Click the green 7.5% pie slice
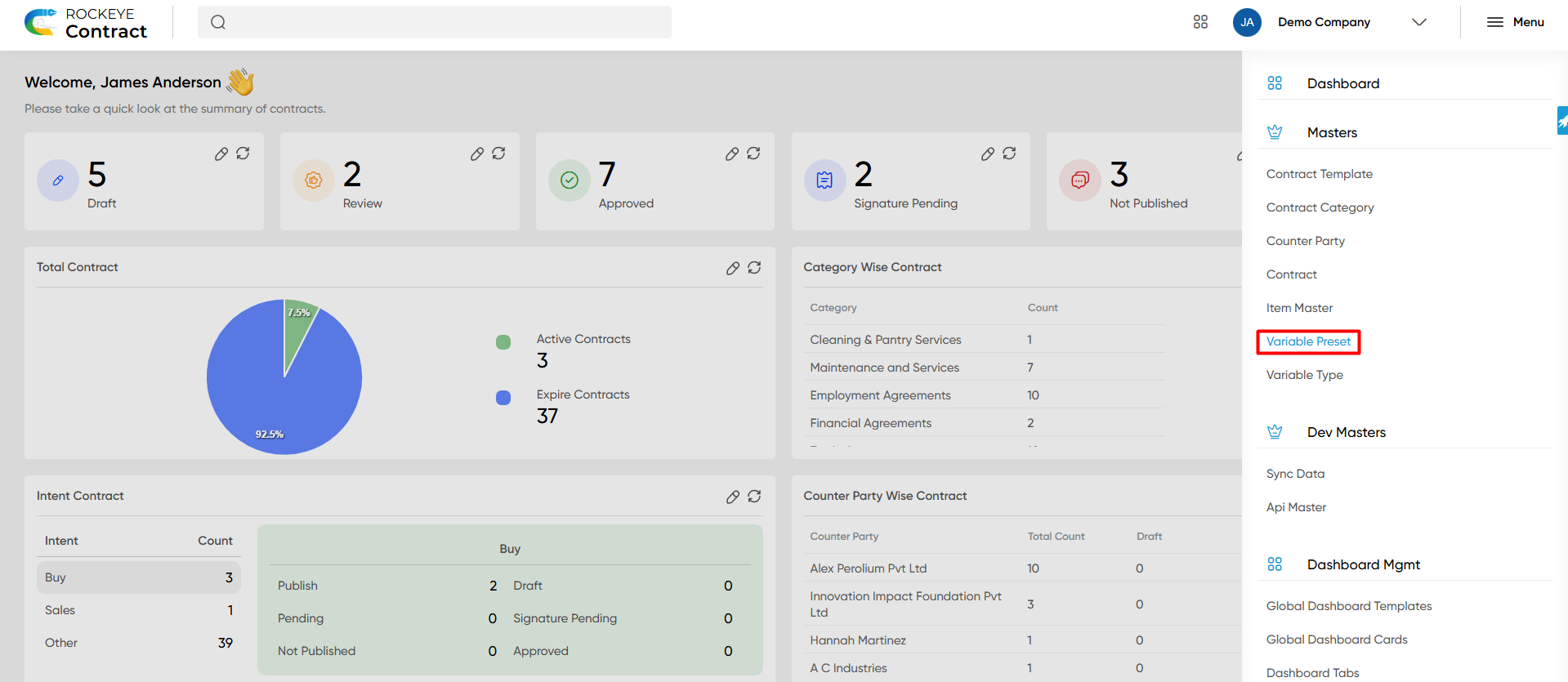1568x682 pixels. click(x=297, y=327)
